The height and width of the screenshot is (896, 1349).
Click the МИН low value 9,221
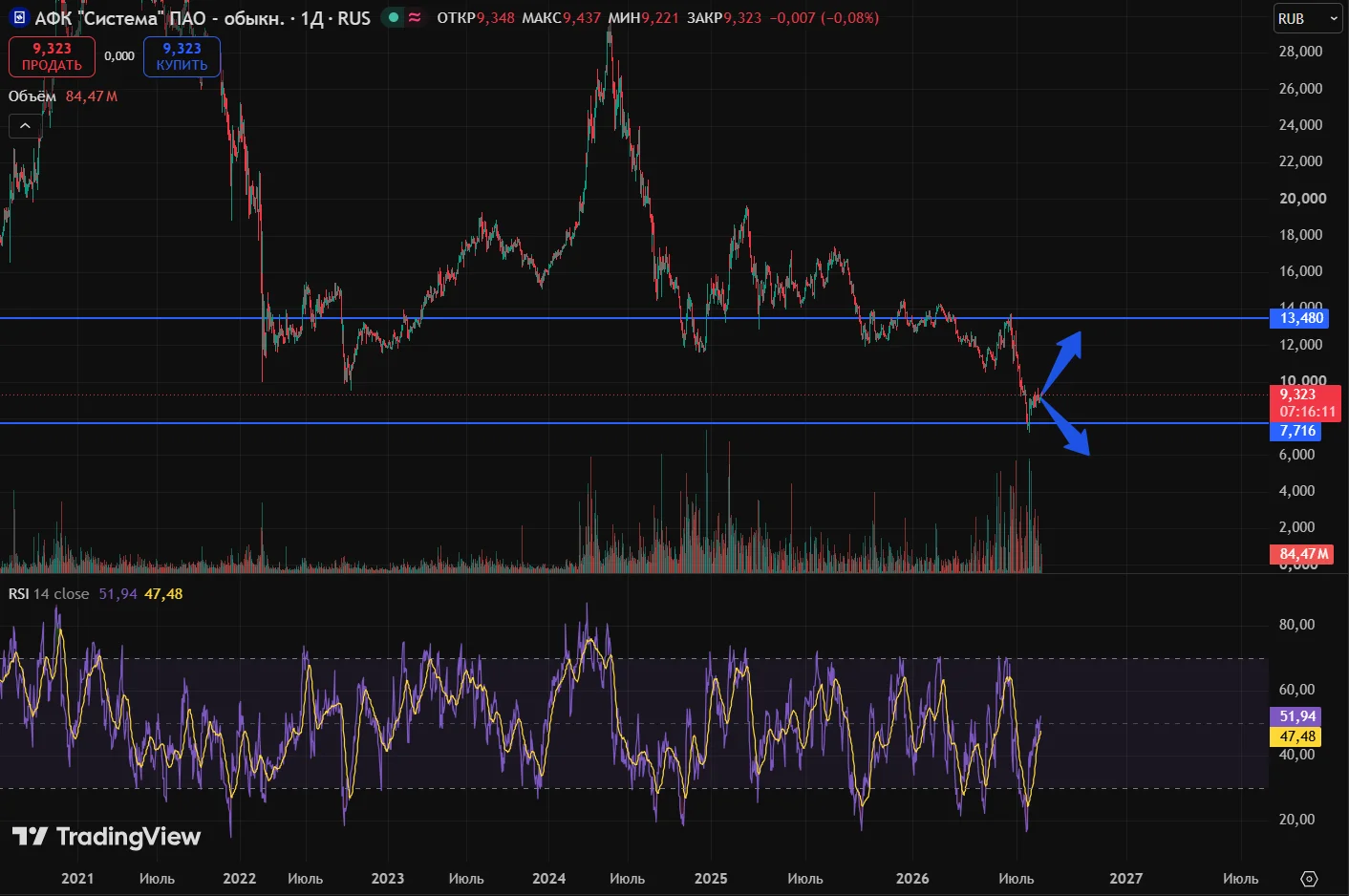[x=660, y=18]
